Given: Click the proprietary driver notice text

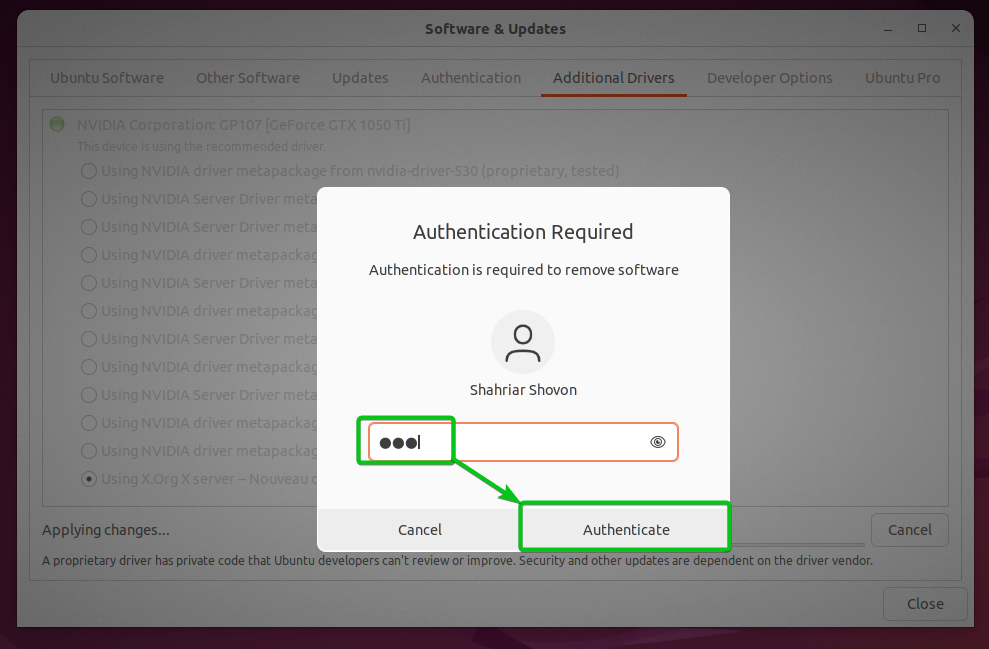Looking at the screenshot, I should 457,560.
